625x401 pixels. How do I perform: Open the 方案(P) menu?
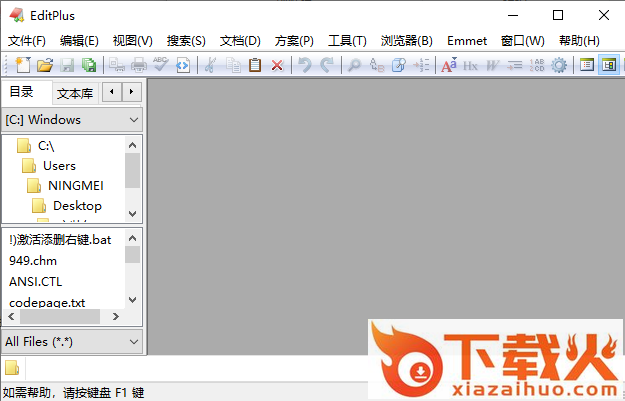point(294,41)
